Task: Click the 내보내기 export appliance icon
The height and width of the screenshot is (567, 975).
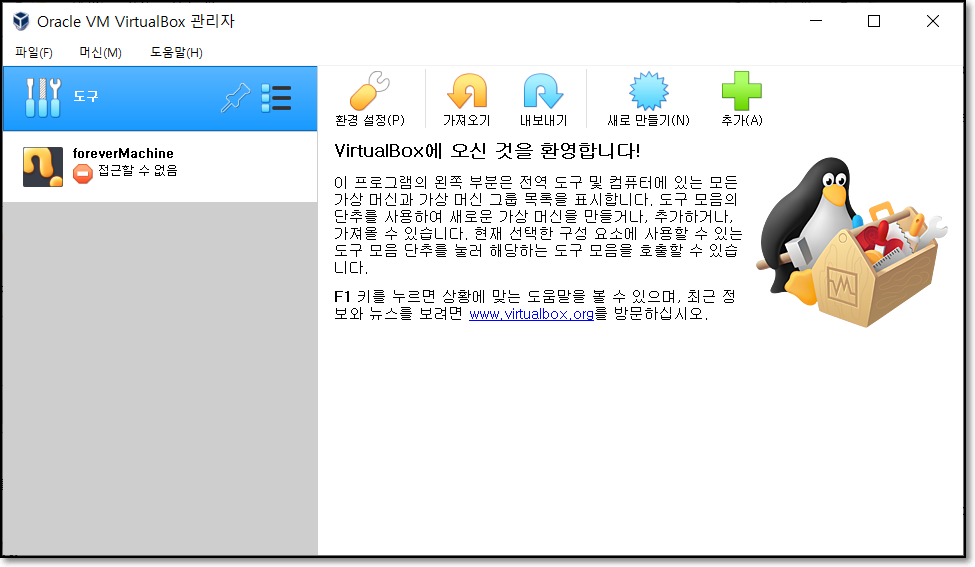Action: pos(543,91)
